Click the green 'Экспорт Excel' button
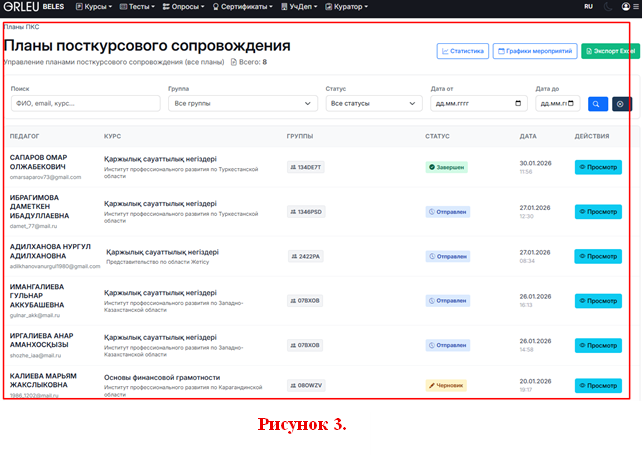The height and width of the screenshot is (456, 643). 610,51
